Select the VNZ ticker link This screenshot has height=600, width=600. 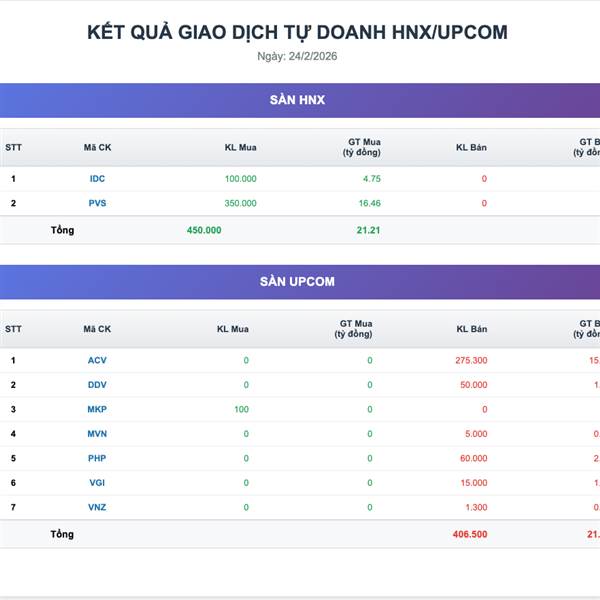(97, 507)
